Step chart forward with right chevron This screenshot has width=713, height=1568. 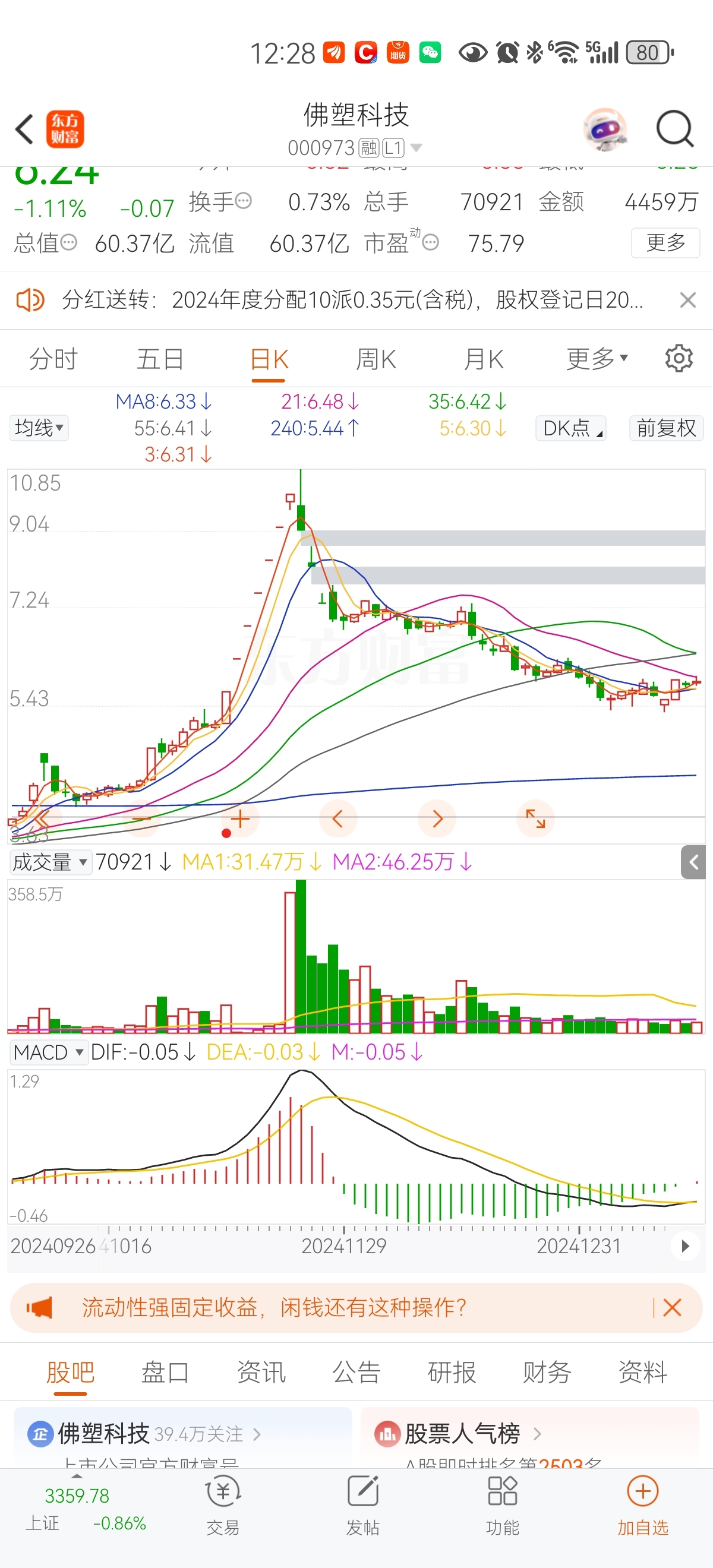click(437, 818)
